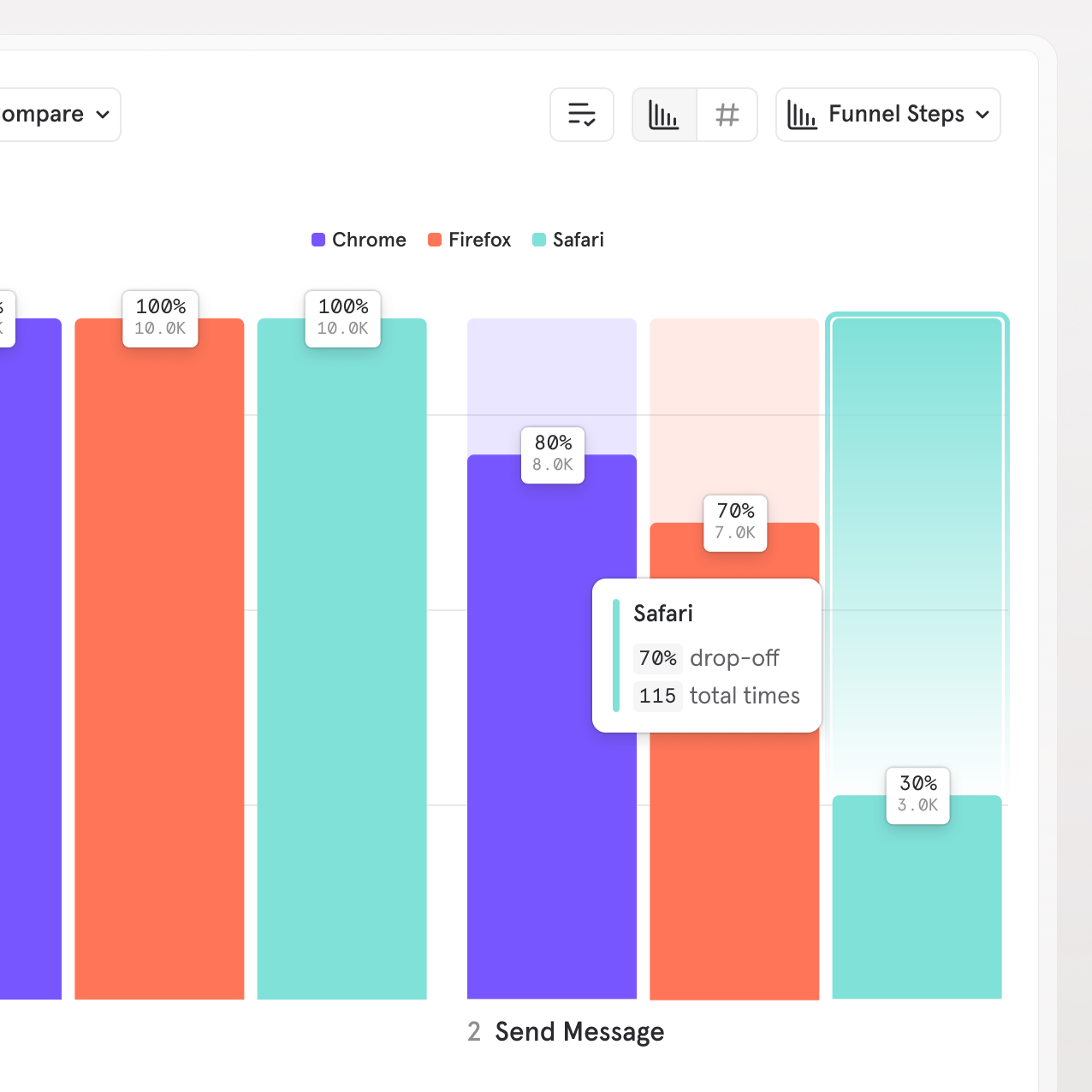1092x1092 pixels.
Task: Click the purple Chrome legend swatch
Action: [x=318, y=240]
